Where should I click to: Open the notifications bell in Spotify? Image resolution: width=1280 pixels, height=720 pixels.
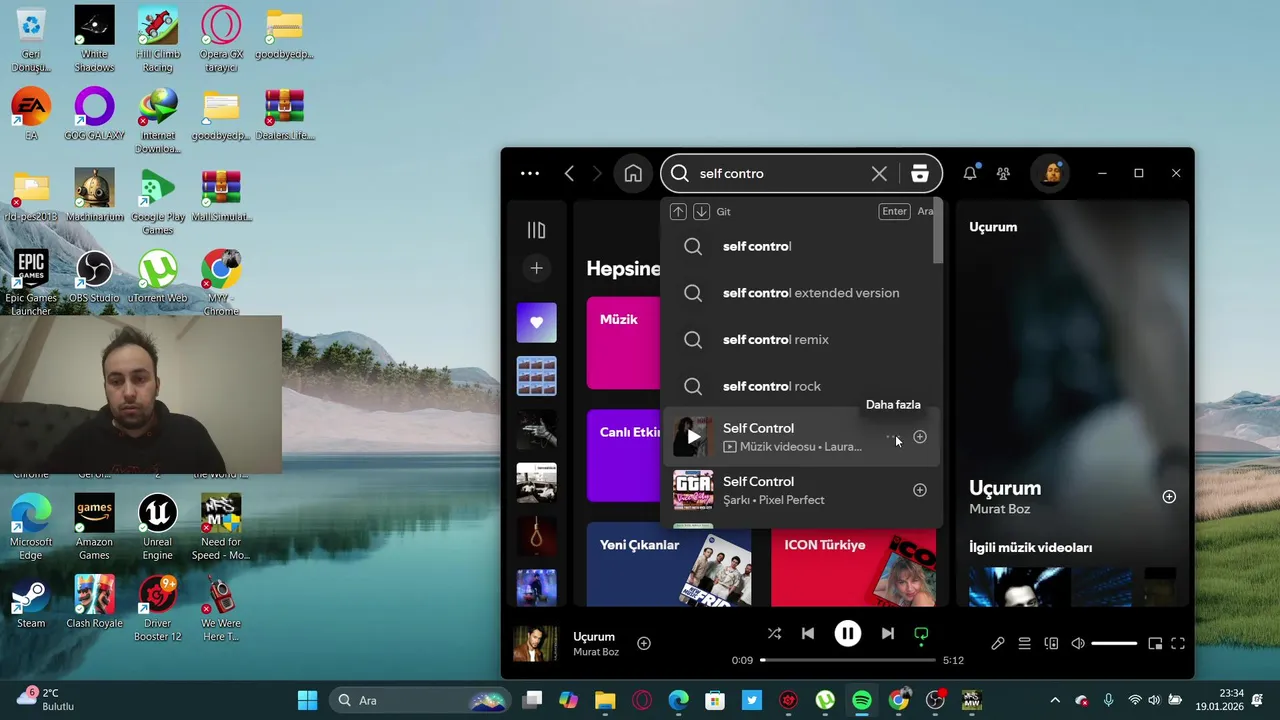coord(970,173)
